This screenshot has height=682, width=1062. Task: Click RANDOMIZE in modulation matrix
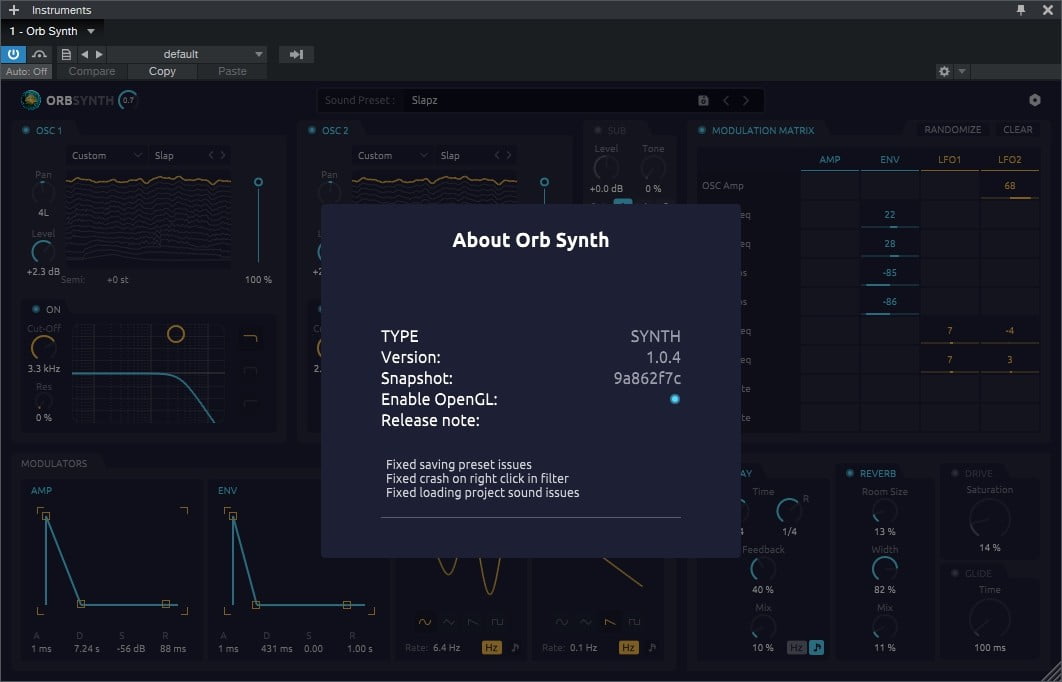click(x=952, y=129)
